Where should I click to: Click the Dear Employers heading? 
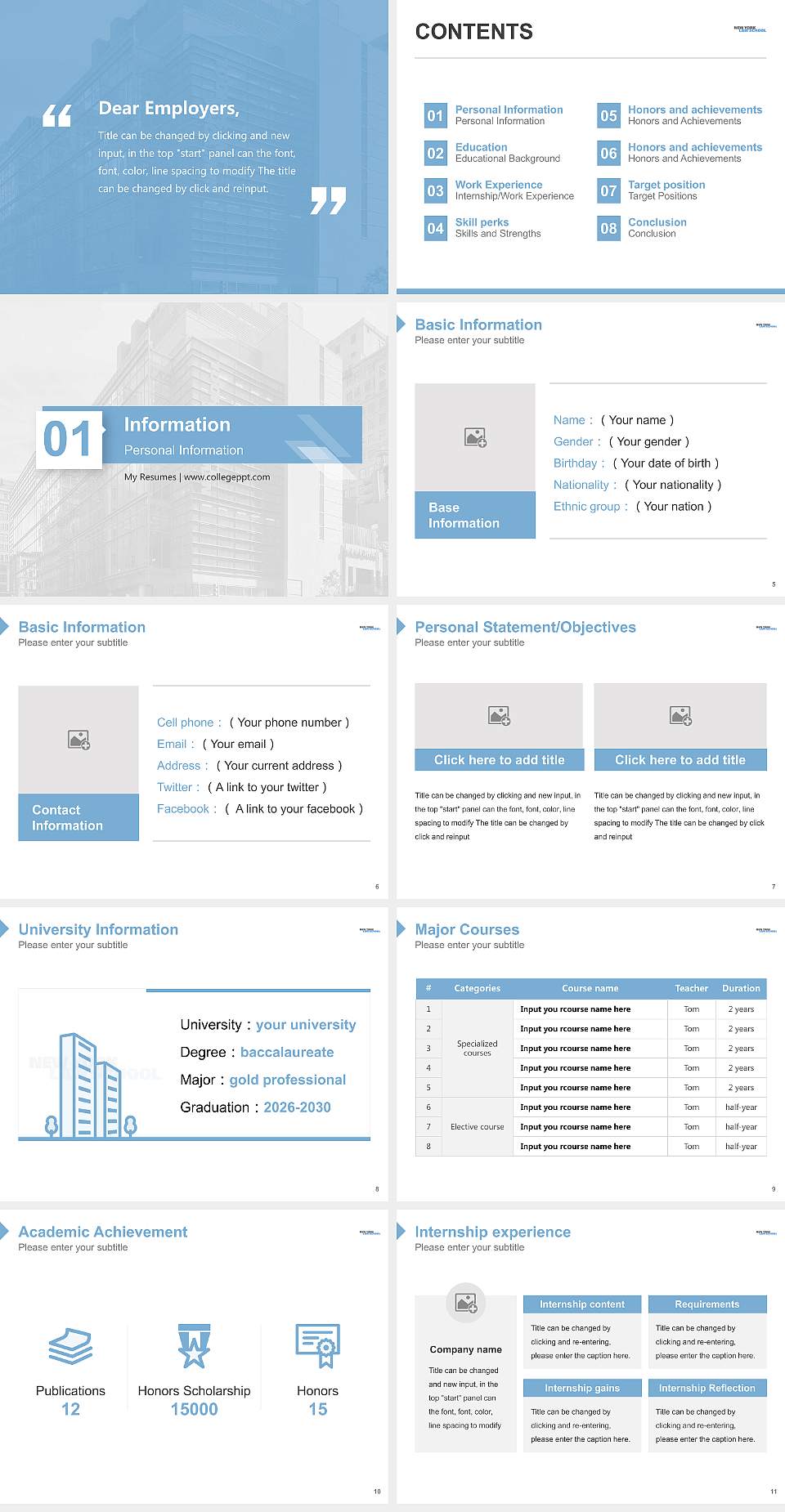(x=169, y=108)
